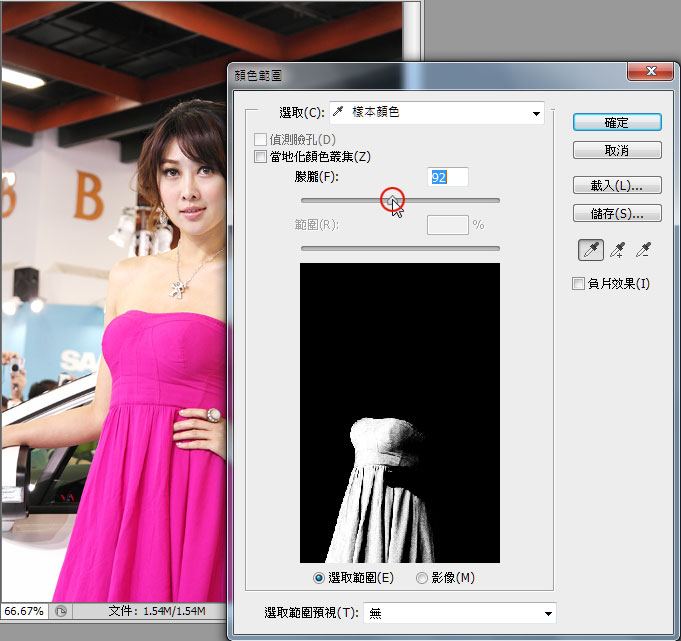
Task: Check the 偵測臉孔 option
Action: pyautogui.click(x=261, y=139)
